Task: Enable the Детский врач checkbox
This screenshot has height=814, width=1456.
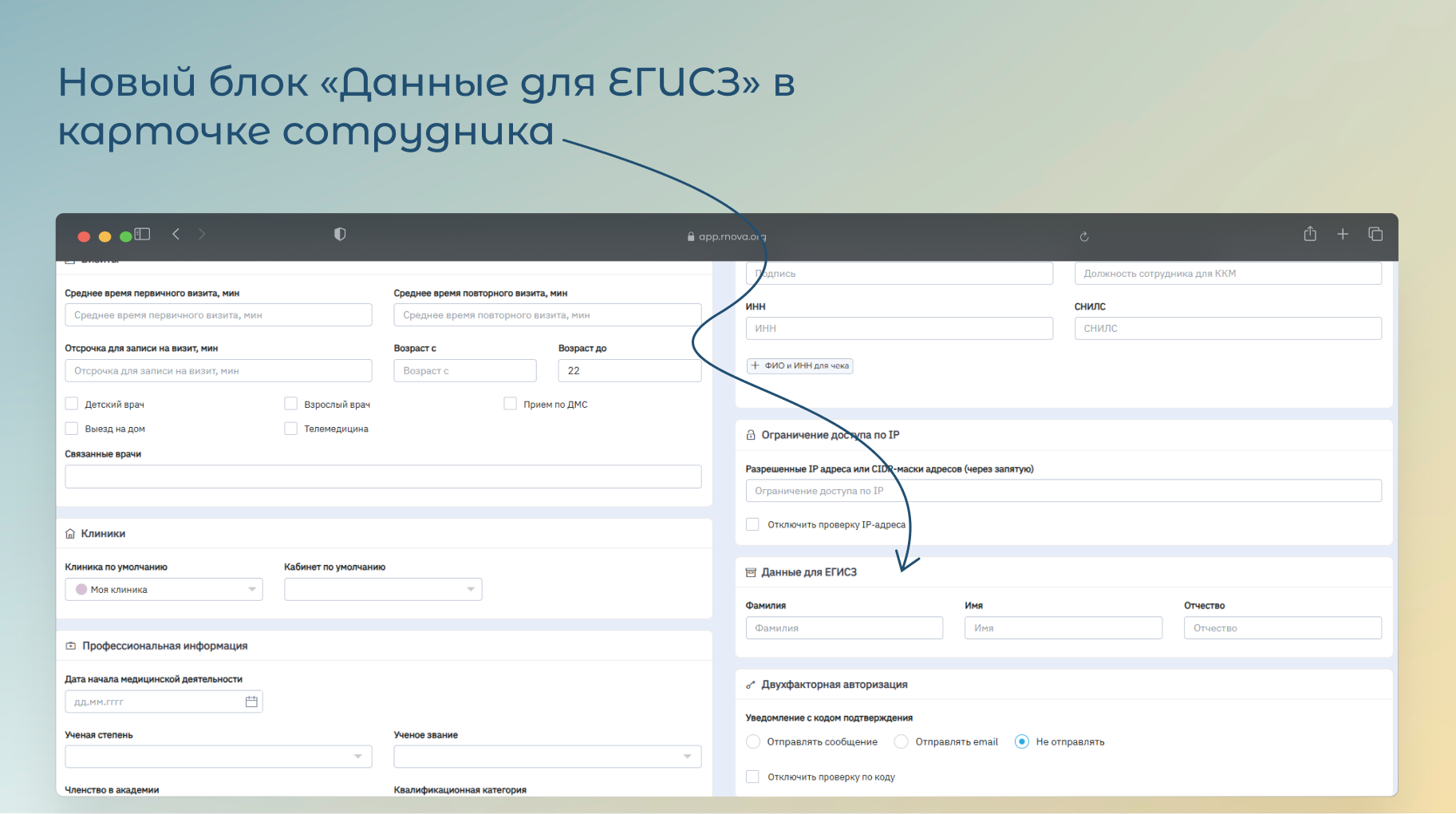Action: click(72, 404)
